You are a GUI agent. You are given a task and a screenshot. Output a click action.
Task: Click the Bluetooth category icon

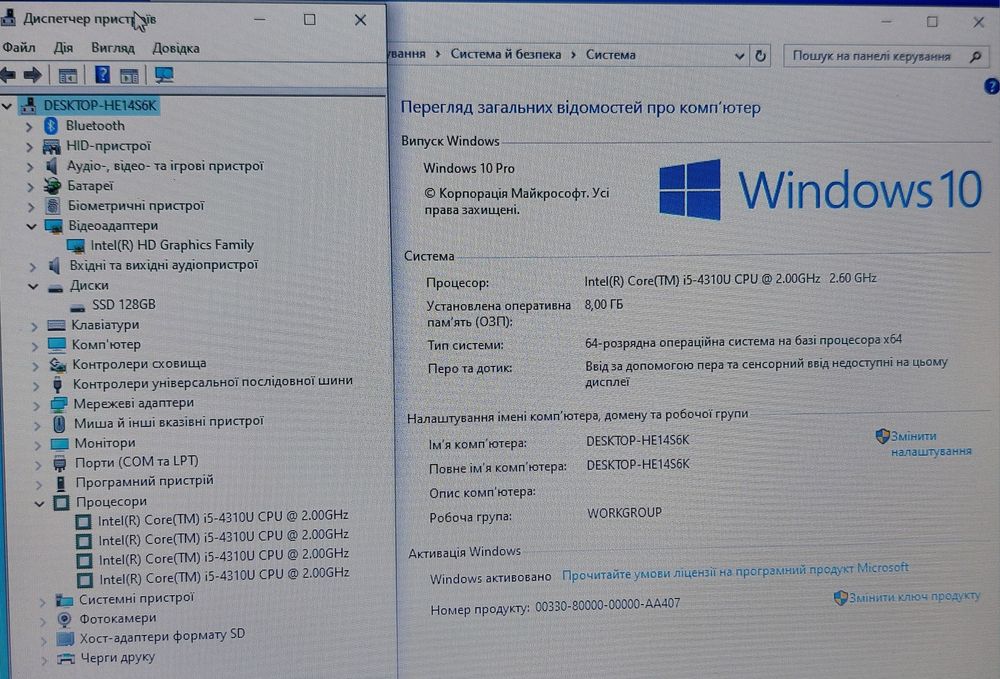coord(51,126)
